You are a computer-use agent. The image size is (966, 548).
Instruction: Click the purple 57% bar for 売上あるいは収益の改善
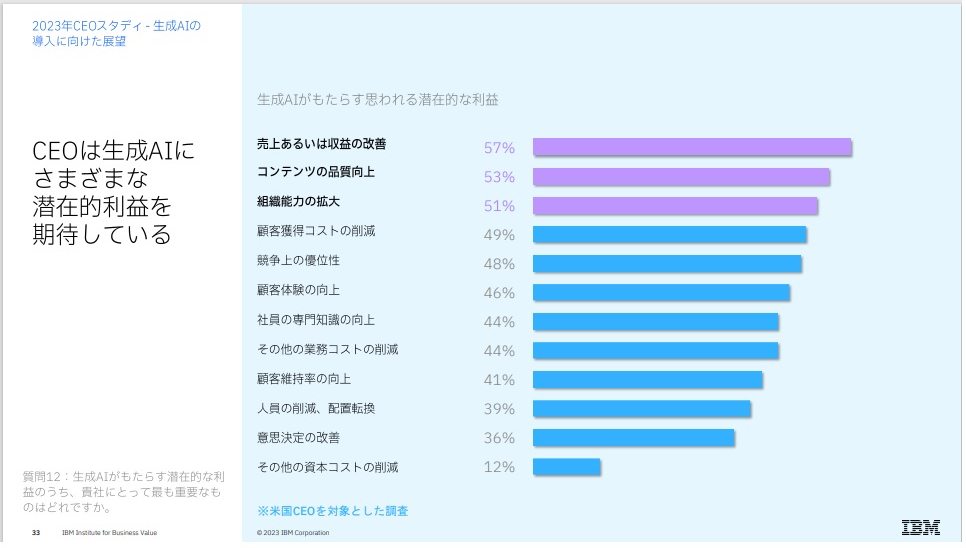point(691,147)
